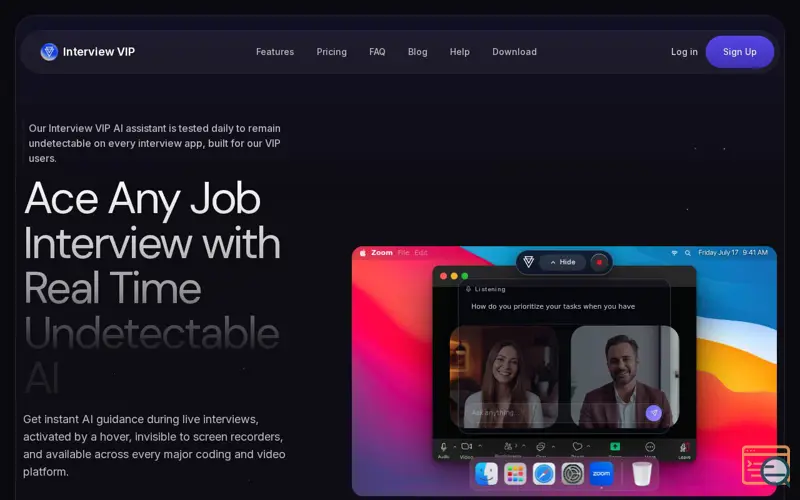This screenshot has height=500, width=800.
Task: Open the Participants icon in Zoom toolbar
Action: click(508, 446)
